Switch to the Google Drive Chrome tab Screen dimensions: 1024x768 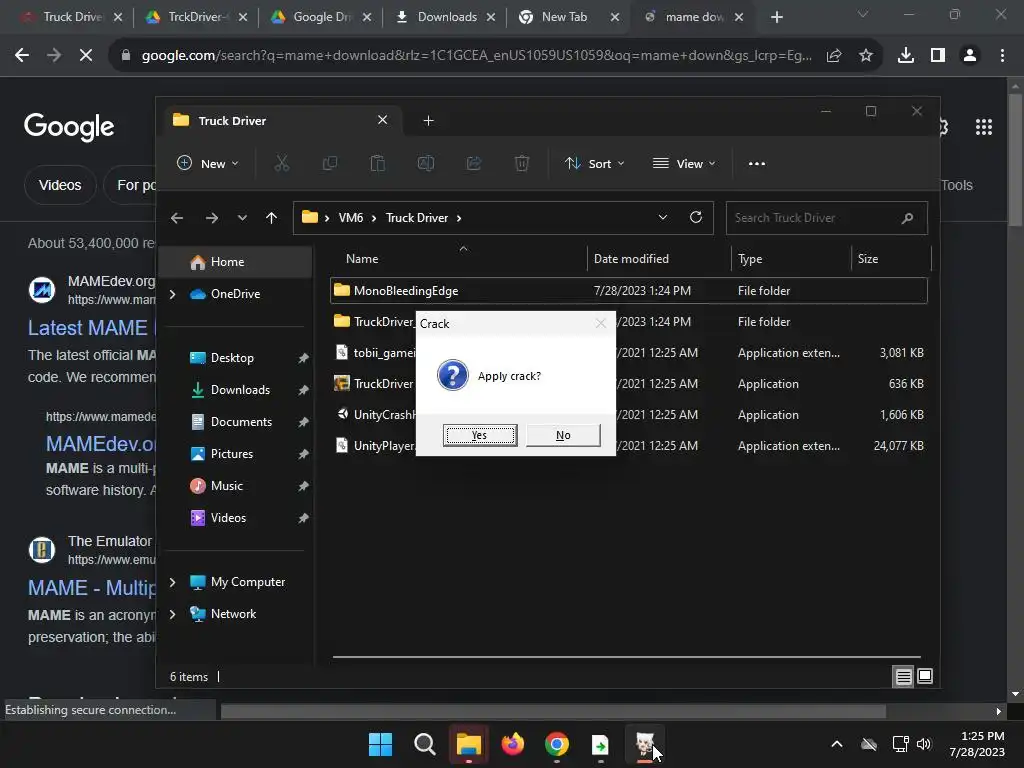321,17
